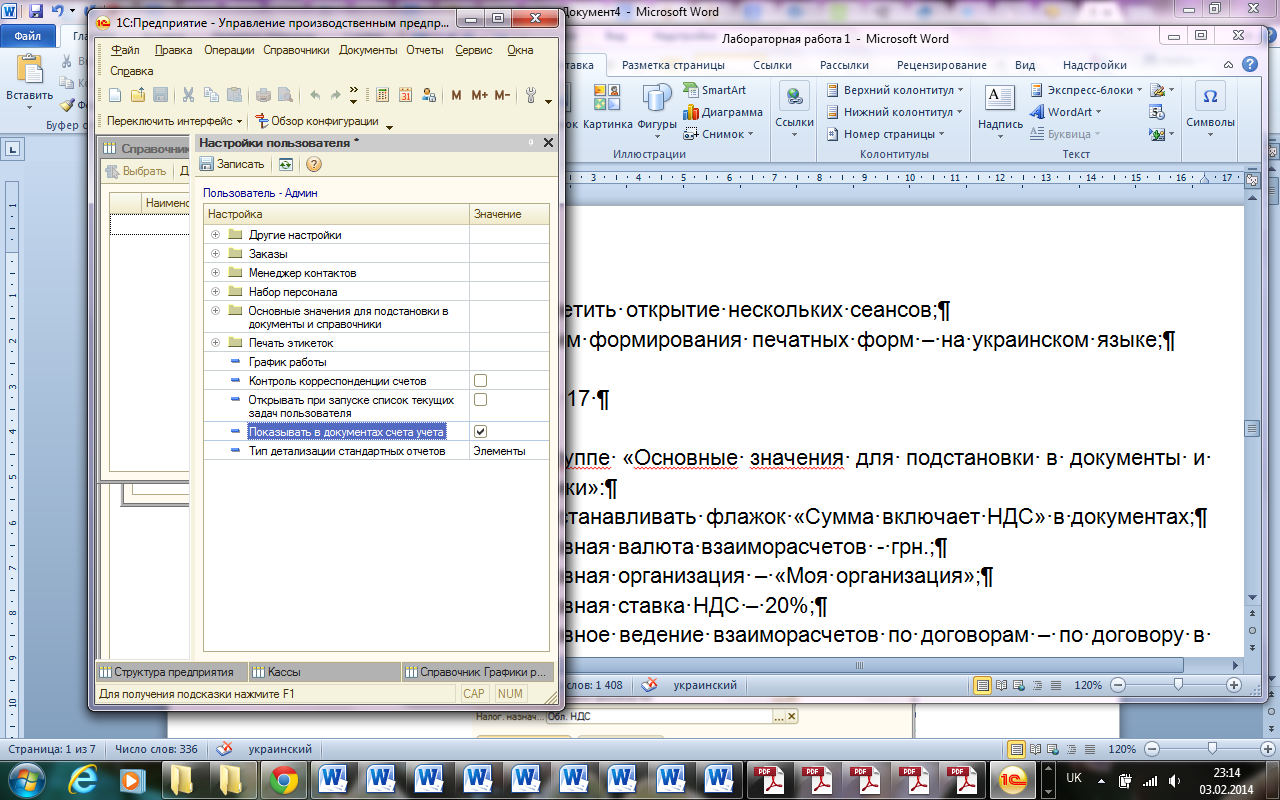This screenshot has width=1280, height=800.
Task: Click the refresh icon next to Записать
Action: (286, 164)
